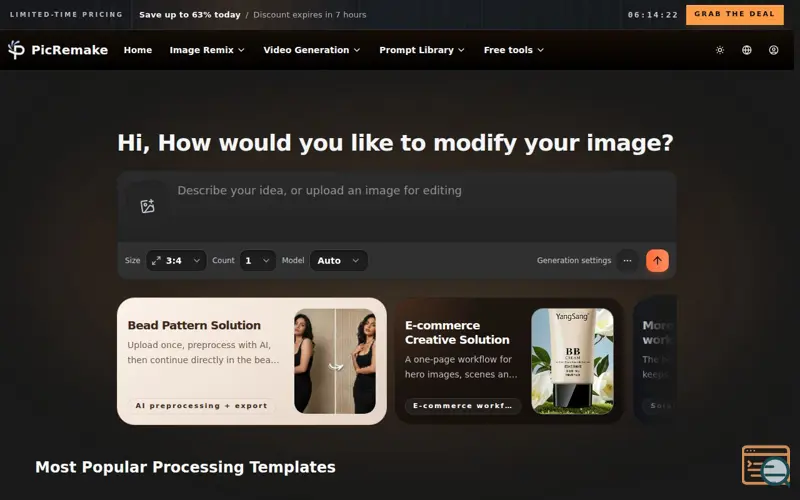Click the floating browser search widget icon
The image size is (800, 500).
pos(766,465)
